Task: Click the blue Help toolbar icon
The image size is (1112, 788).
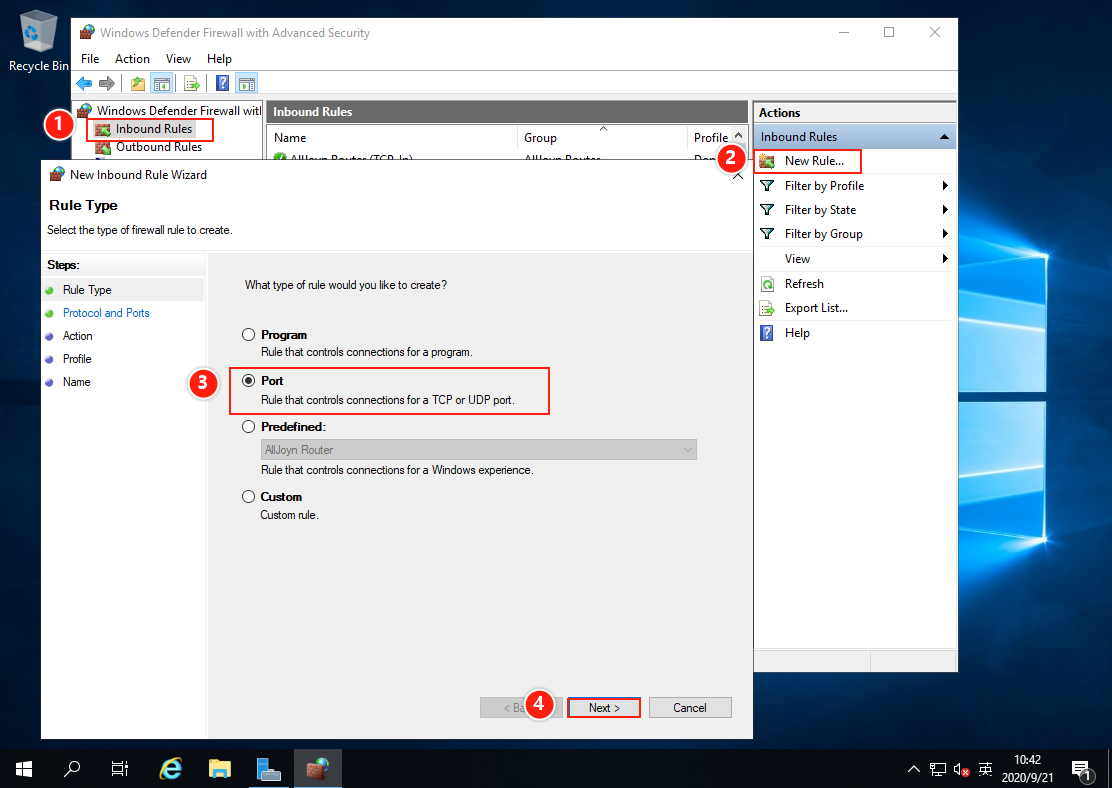Action: [x=222, y=84]
